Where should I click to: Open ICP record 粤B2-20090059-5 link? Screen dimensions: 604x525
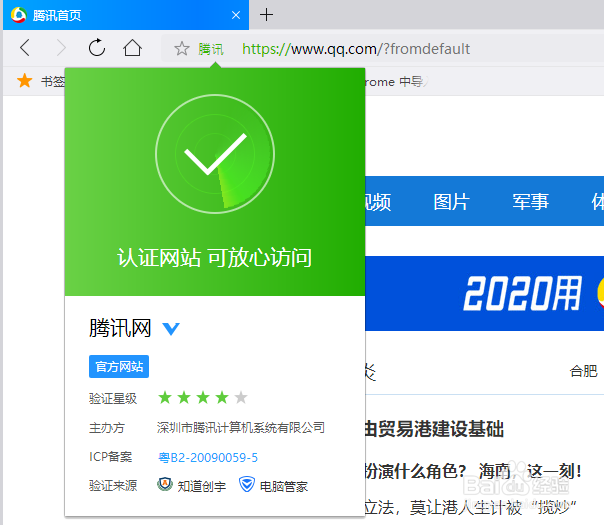point(208,458)
